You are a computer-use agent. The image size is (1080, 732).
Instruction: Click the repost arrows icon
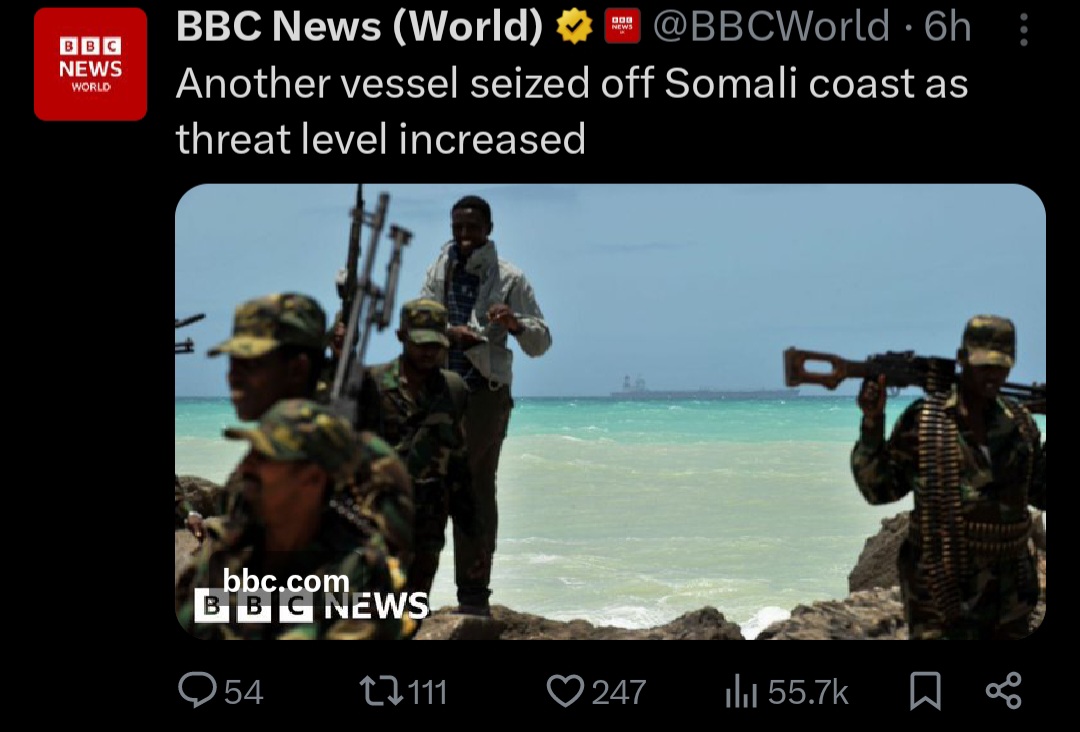tap(382, 691)
